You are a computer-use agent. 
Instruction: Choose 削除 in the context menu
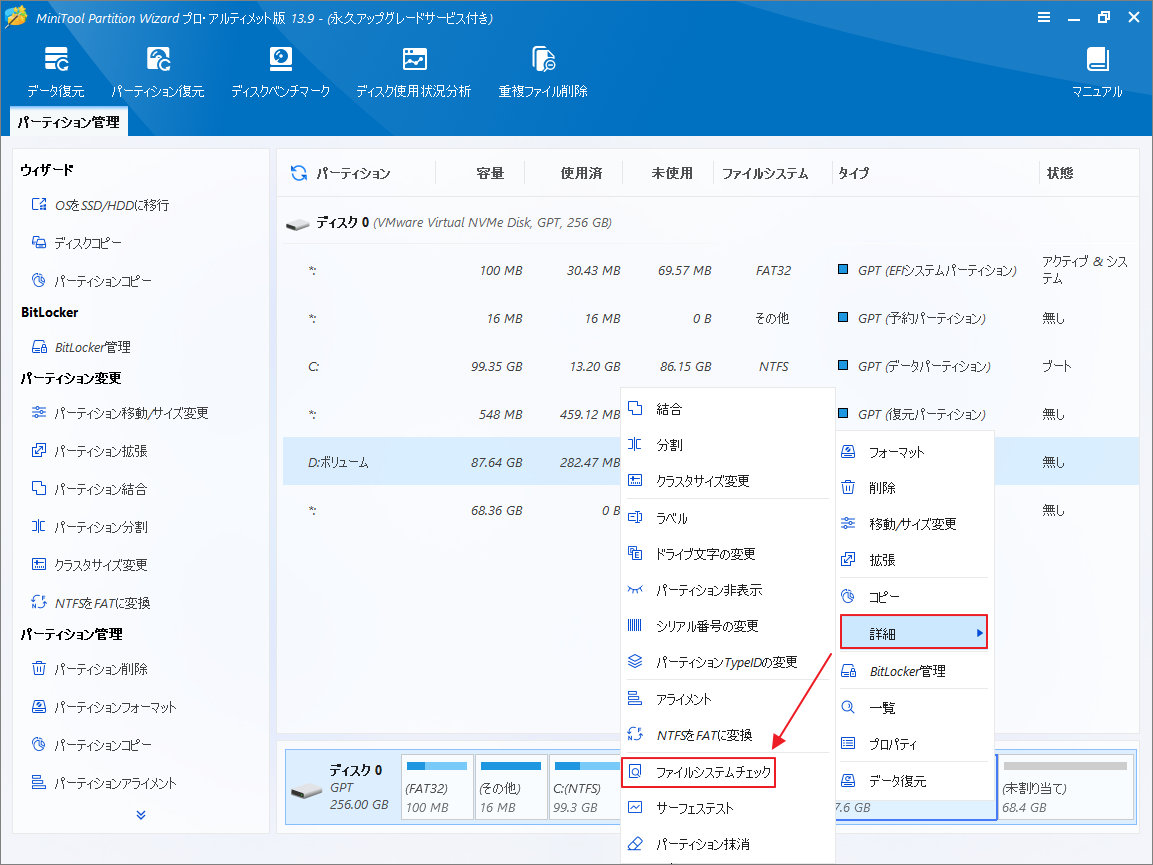point(914,488)
